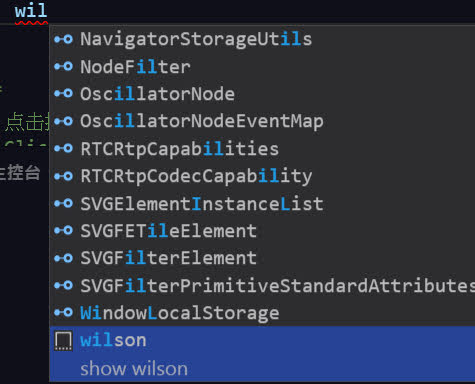Click the interface icon beside SVGElementInstanceList
Viewport: 475px width, 384px height.
(63, 203)
